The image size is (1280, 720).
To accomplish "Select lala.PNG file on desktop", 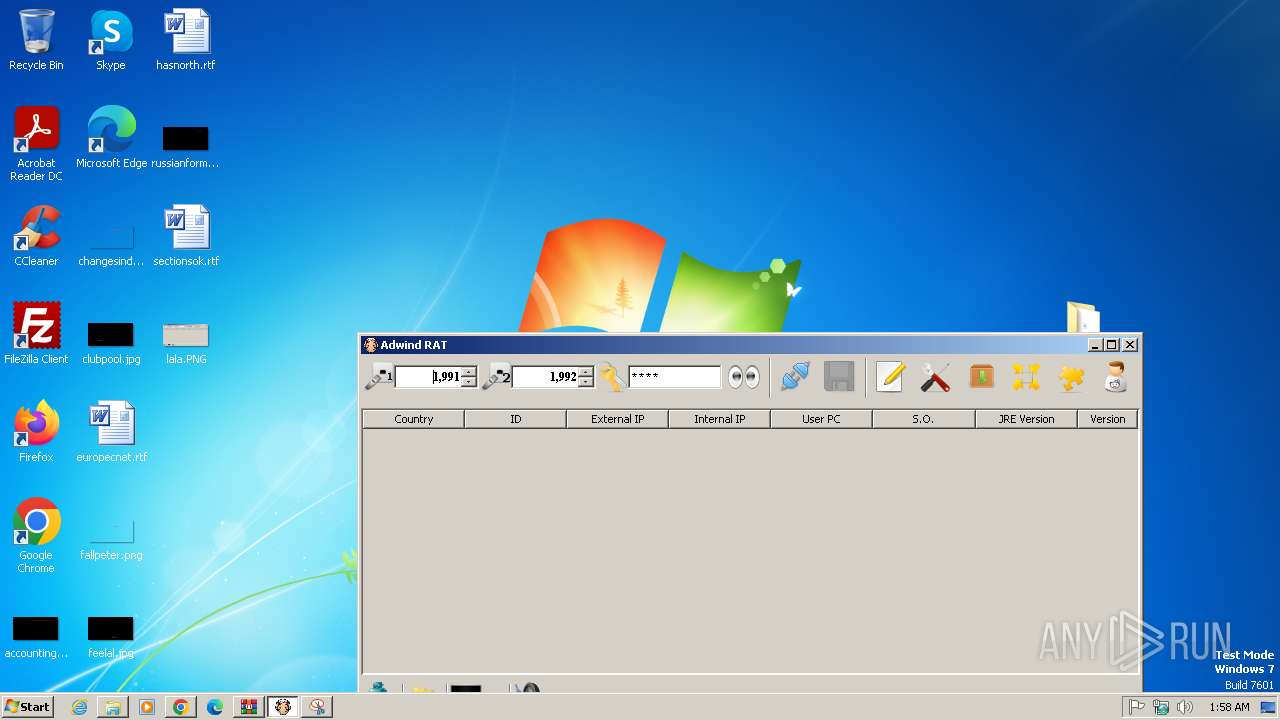I will (186, 343).
